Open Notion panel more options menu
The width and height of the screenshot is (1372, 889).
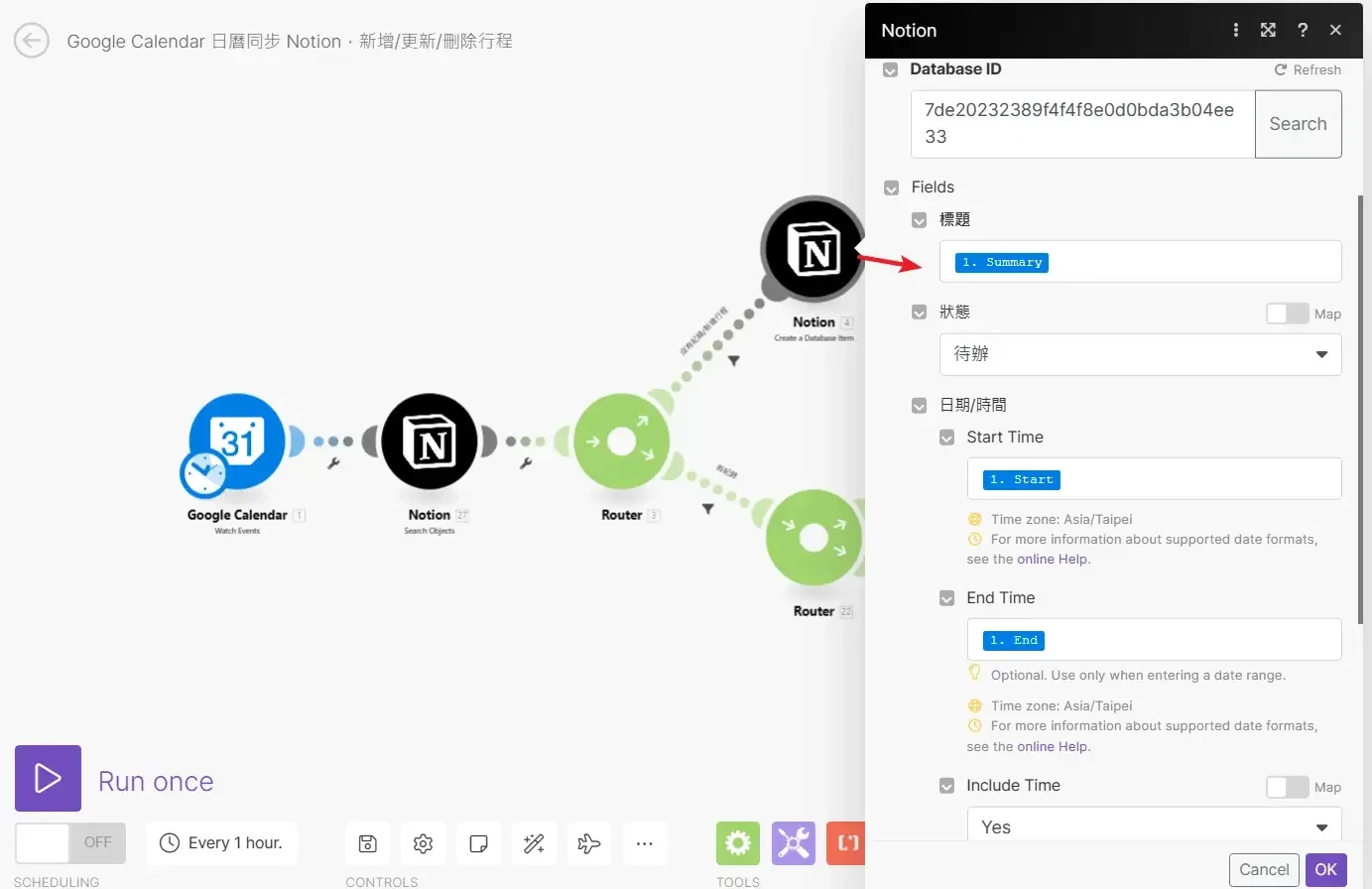1236,30
